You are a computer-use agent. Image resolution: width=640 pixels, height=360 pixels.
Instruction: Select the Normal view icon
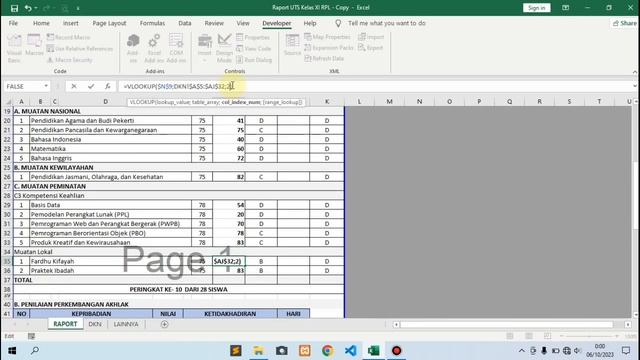510,336
